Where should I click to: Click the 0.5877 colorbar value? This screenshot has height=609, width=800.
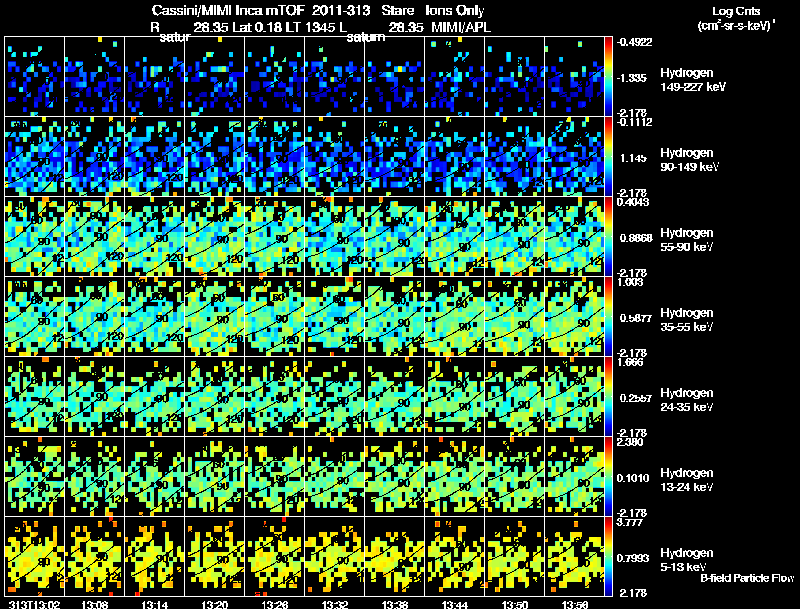coord(636,318)
